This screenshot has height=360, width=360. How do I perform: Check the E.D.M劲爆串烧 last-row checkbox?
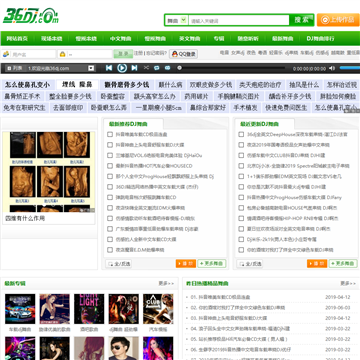(110, 250)
